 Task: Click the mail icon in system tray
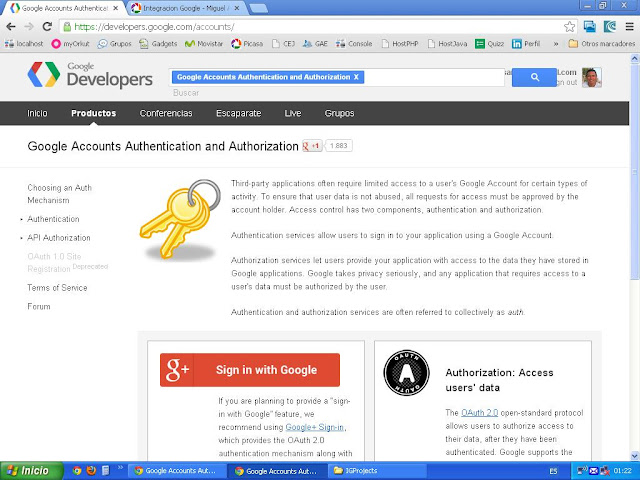click(x=593, y=471)
